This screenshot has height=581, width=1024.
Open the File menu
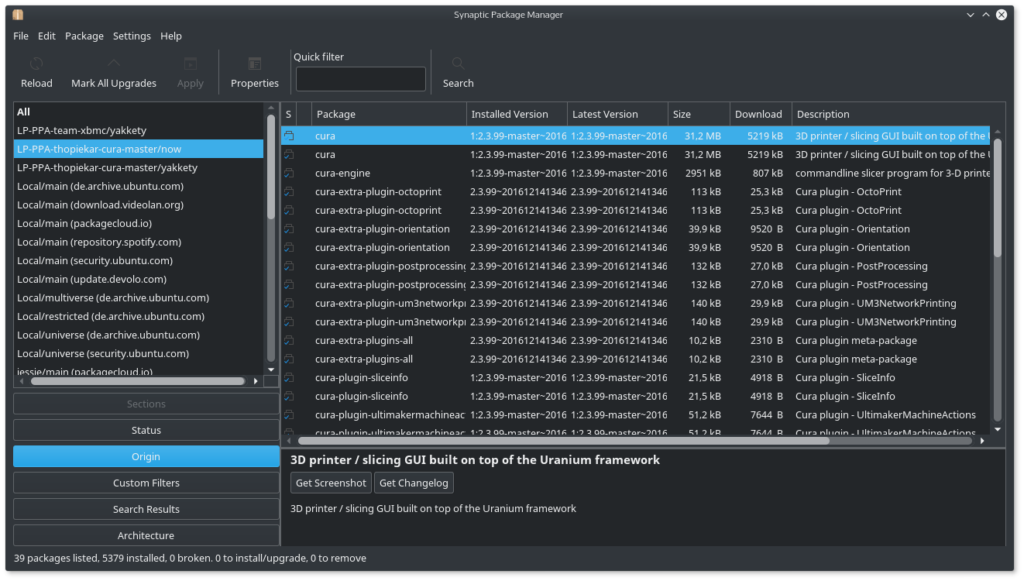point(21,36)
